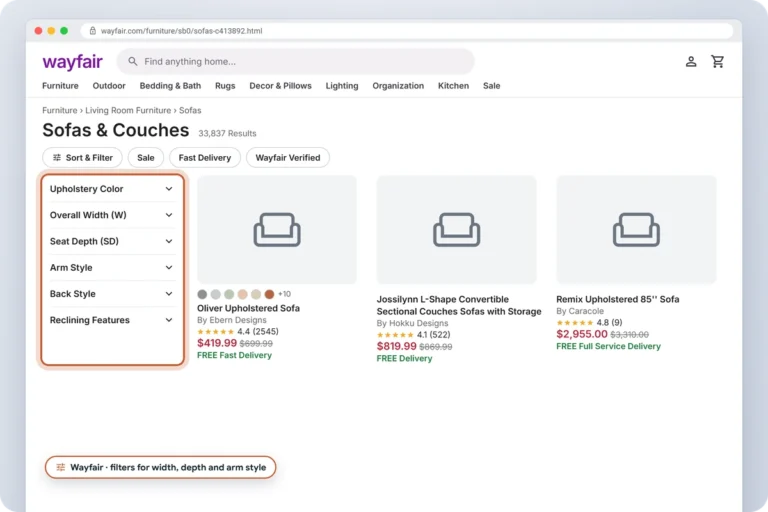Open the Outdoor menu
This screenshot has height=512, width=768.
[x=109, y=86]
